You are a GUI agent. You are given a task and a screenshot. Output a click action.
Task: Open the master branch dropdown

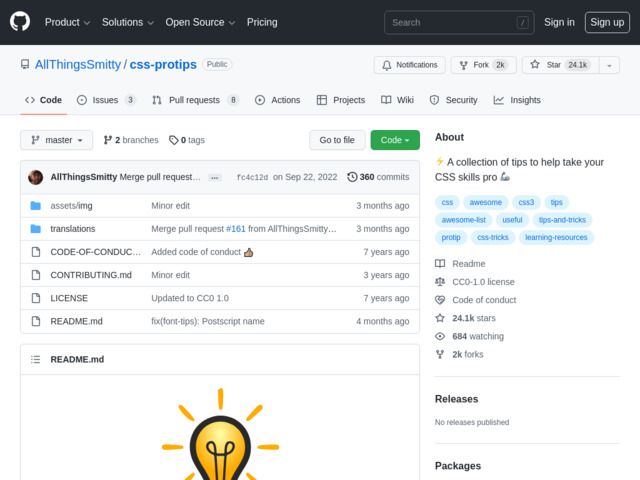pos(57,140)
